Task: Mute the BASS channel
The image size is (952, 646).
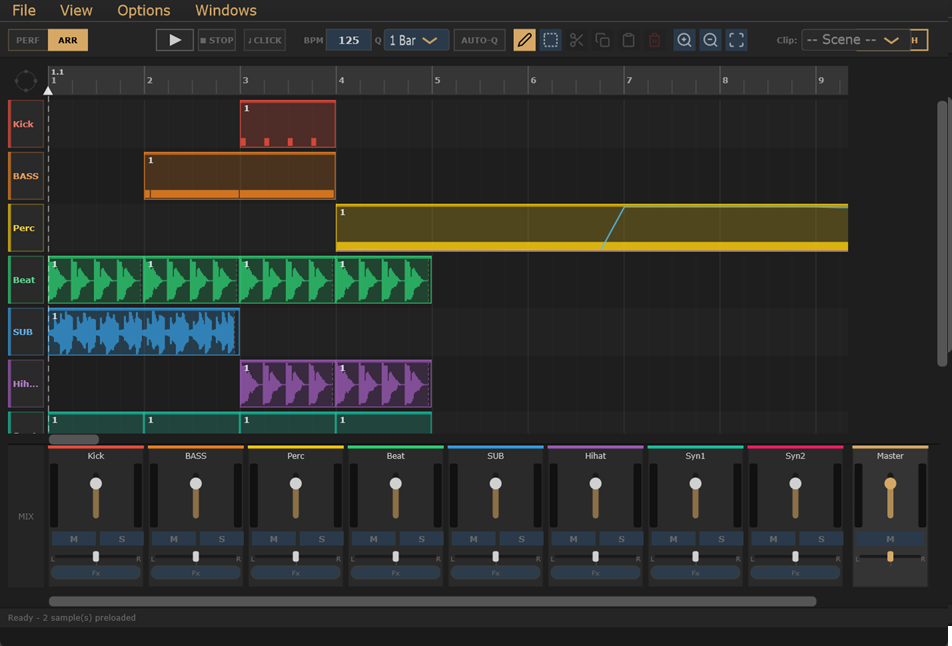Action: (x=174, y=539)
